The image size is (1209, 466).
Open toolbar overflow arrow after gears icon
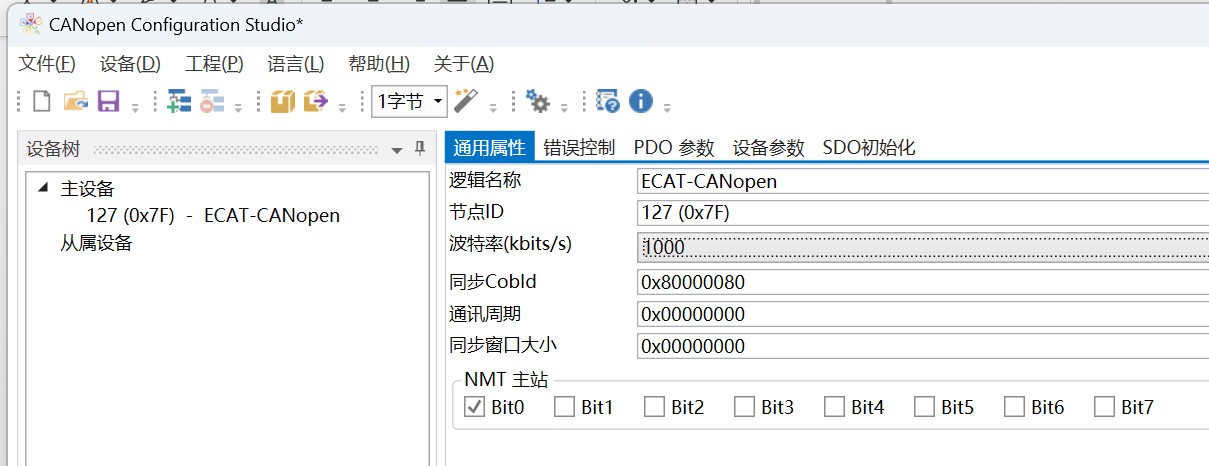coord(564,107)
